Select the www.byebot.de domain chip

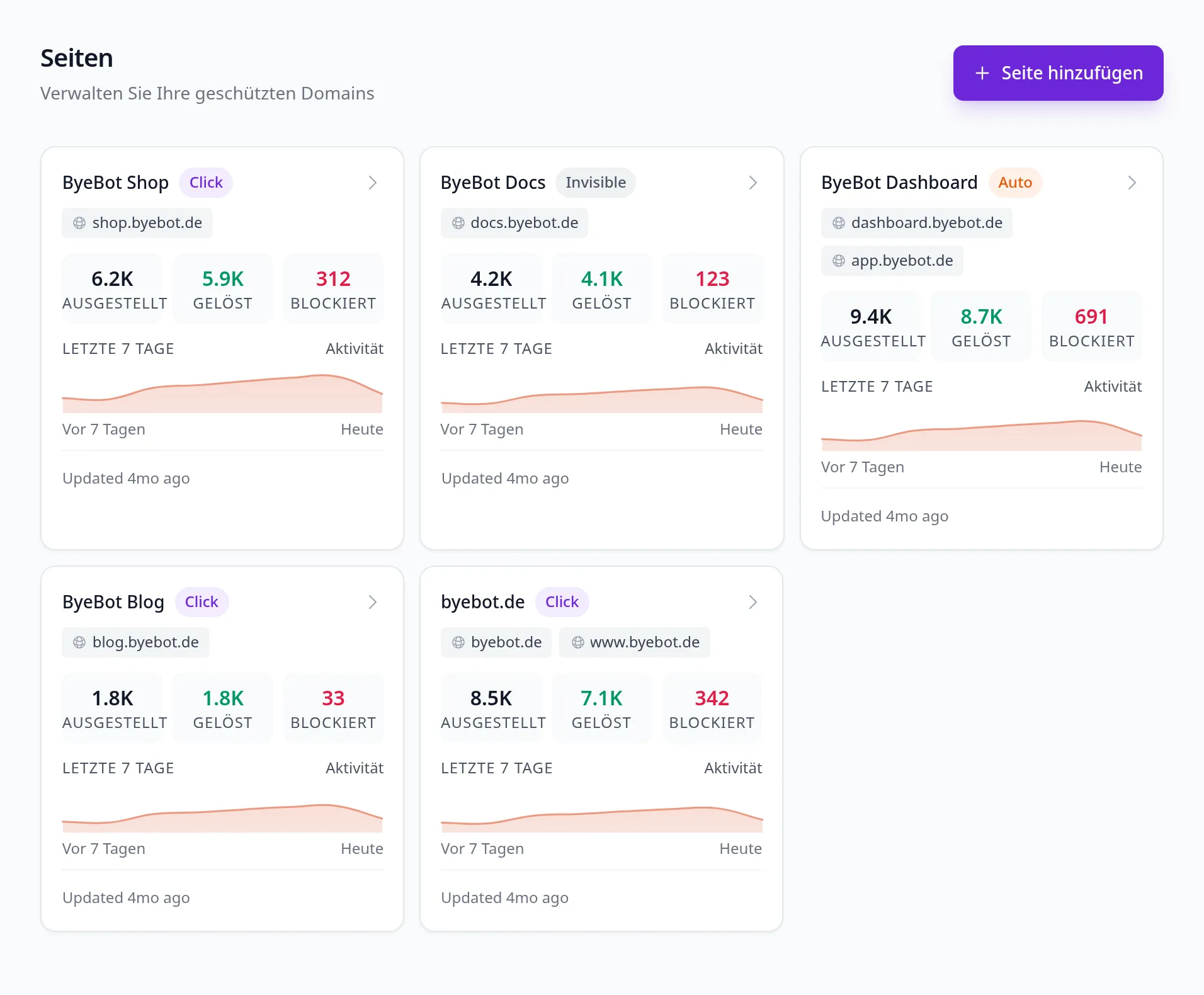tap(635, 642)
